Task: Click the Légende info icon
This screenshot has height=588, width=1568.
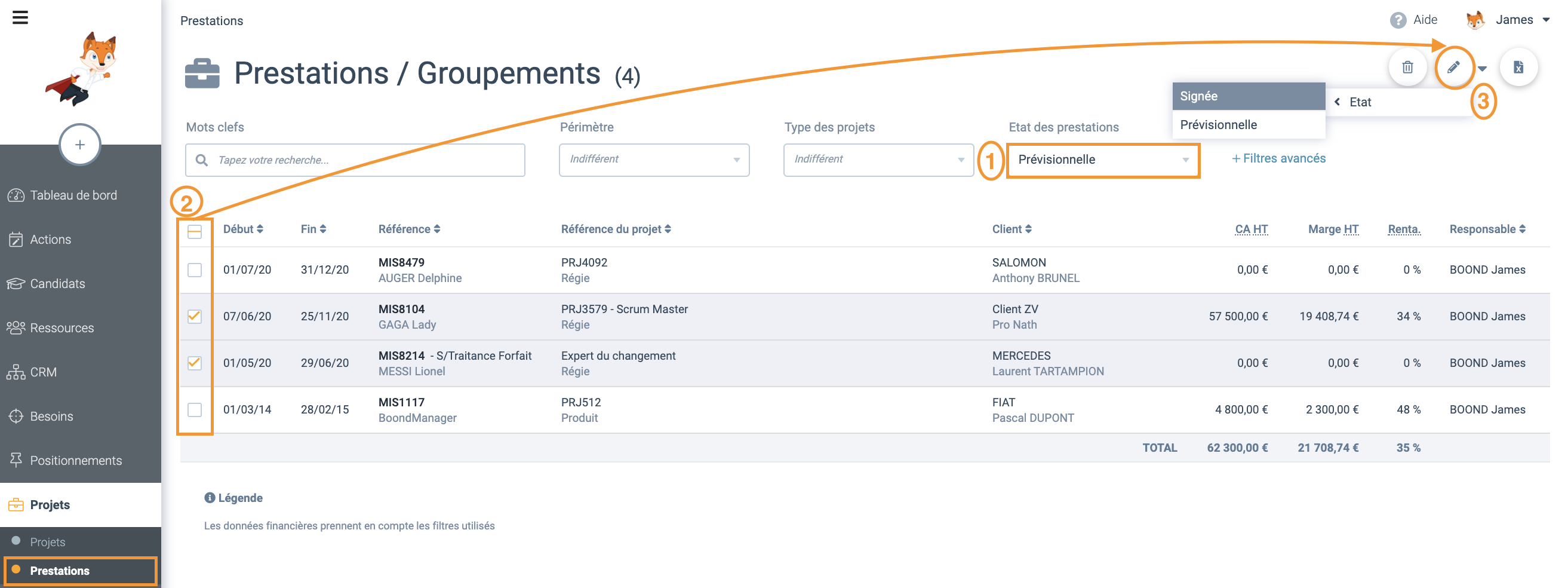Action: coord(210,498)
